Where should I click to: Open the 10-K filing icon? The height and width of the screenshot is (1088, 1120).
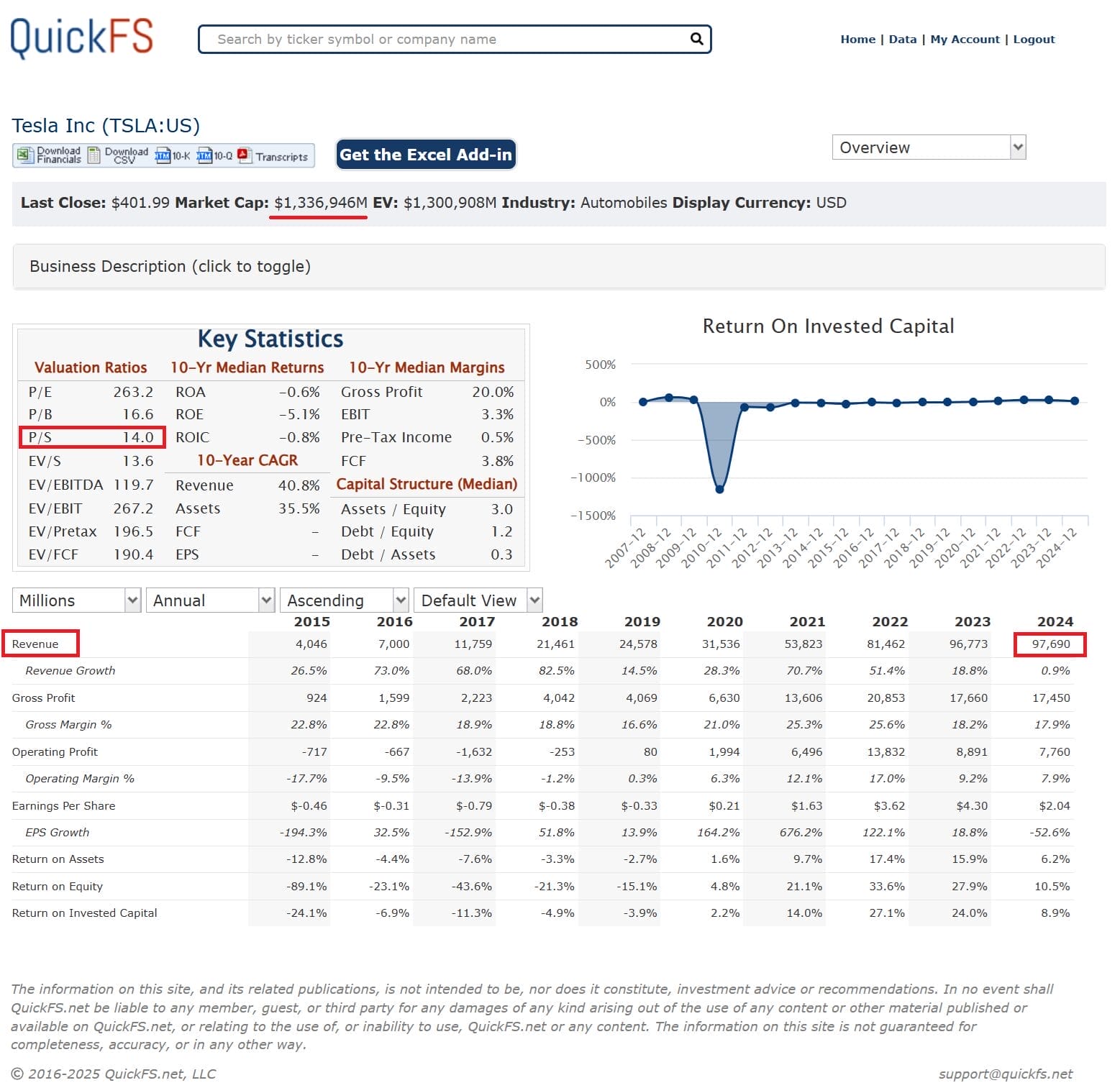(163, 155)
